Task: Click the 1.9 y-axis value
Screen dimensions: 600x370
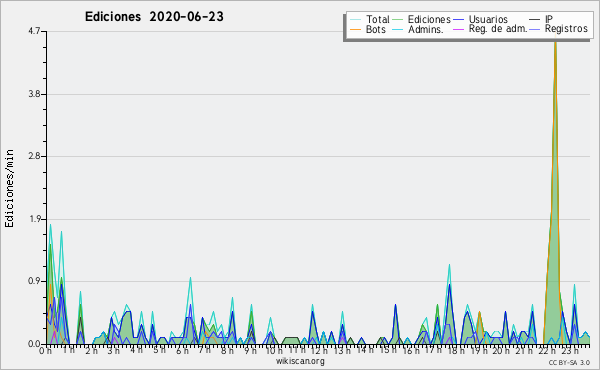Action: 34,219
